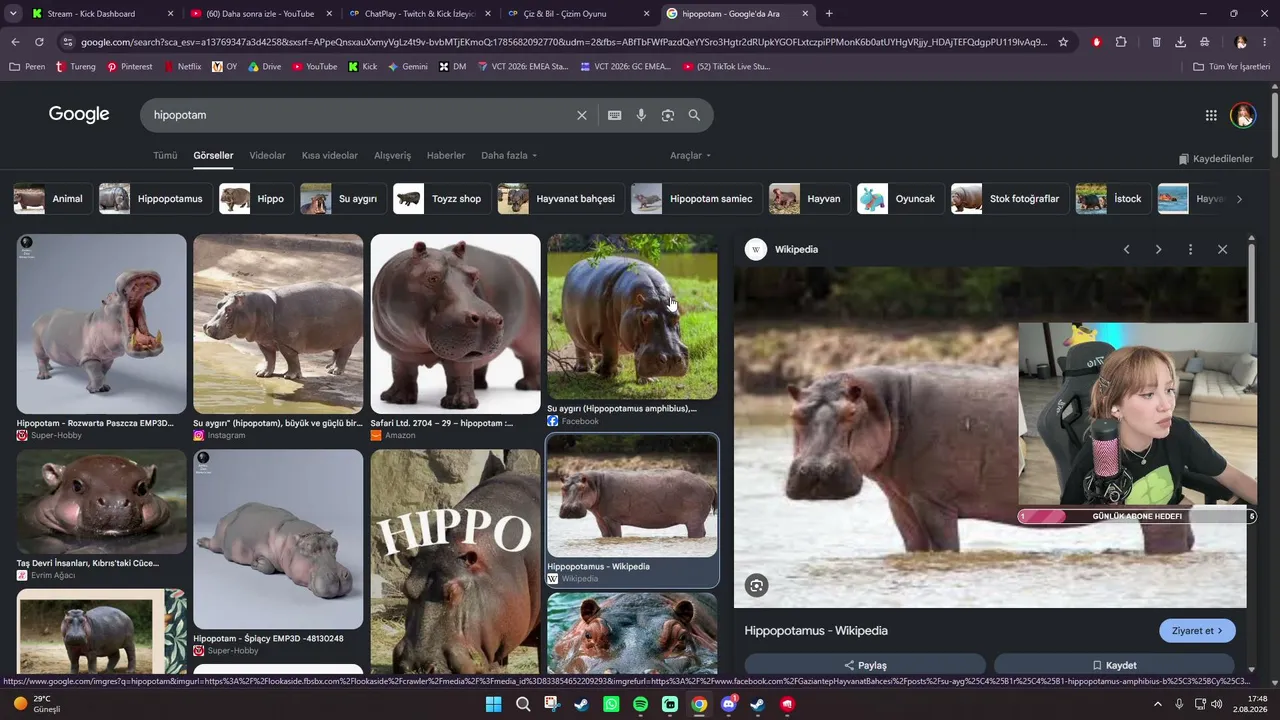
Task: Select the Haberler search tab
Action: [446, 156]
